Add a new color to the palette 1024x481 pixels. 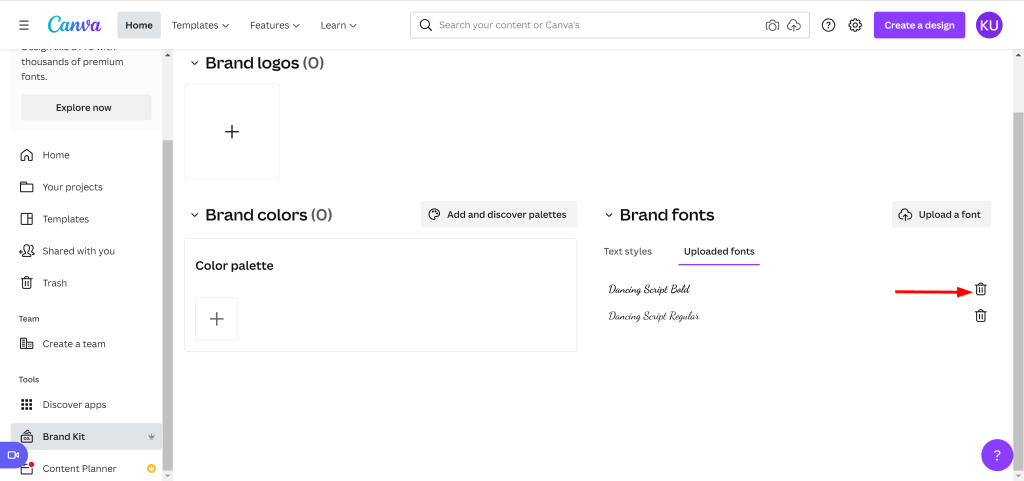pos(216,319)
